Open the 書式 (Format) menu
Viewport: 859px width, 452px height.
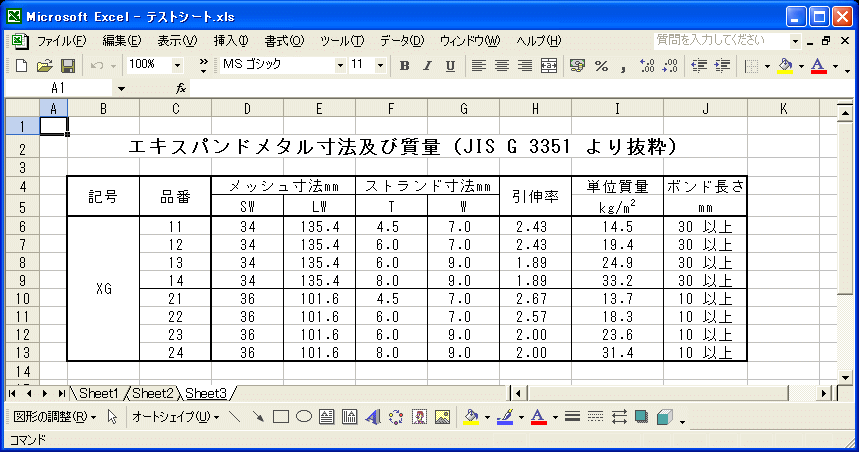(283, 41)
